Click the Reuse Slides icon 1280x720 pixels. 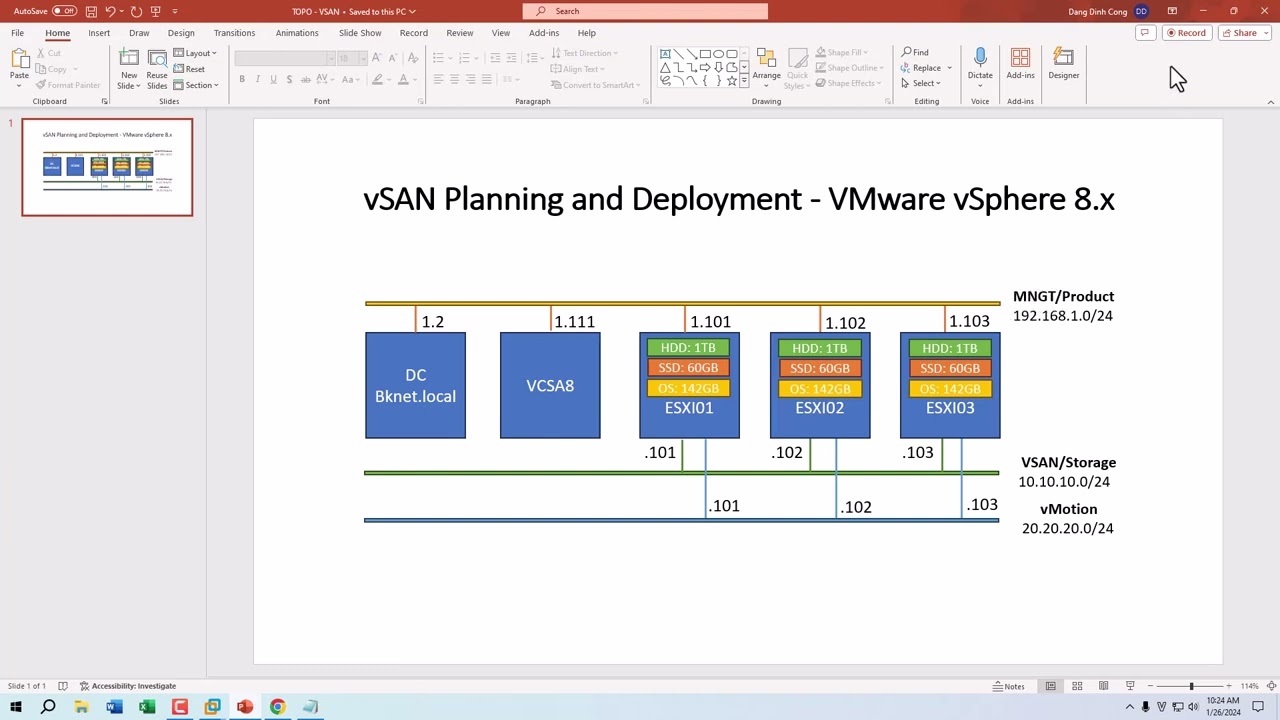[157, 60]
